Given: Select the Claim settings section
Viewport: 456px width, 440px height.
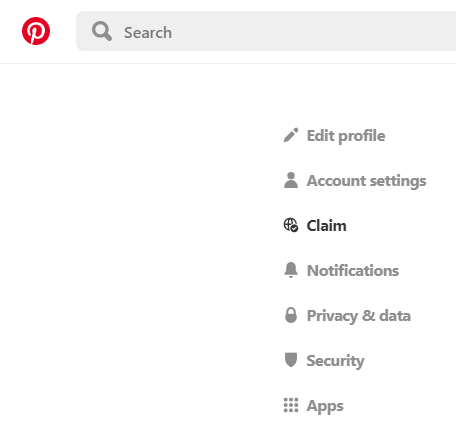Looking at the screenshot, I should [x=326, y=226].
